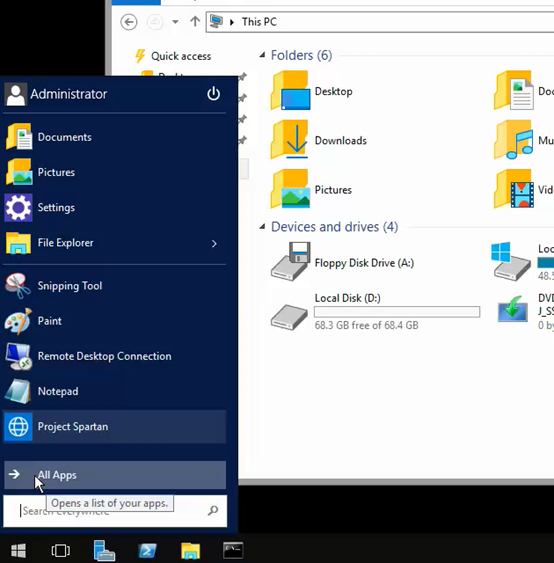554x563 pixels.
Task: Click Local Disk (D:) capacity bar
Action: click(397, 312)
